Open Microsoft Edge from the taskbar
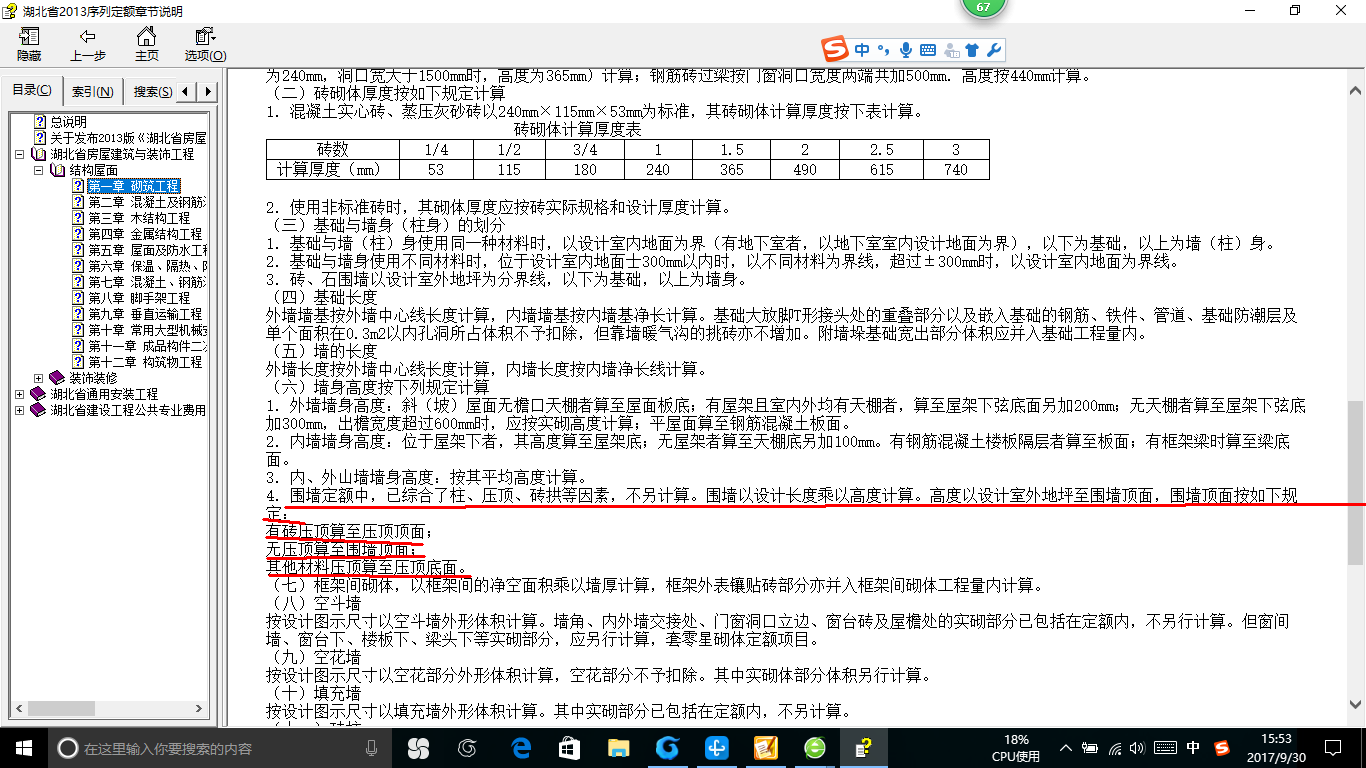Viewport: 1366px width, 768px height. coord(520,747)
